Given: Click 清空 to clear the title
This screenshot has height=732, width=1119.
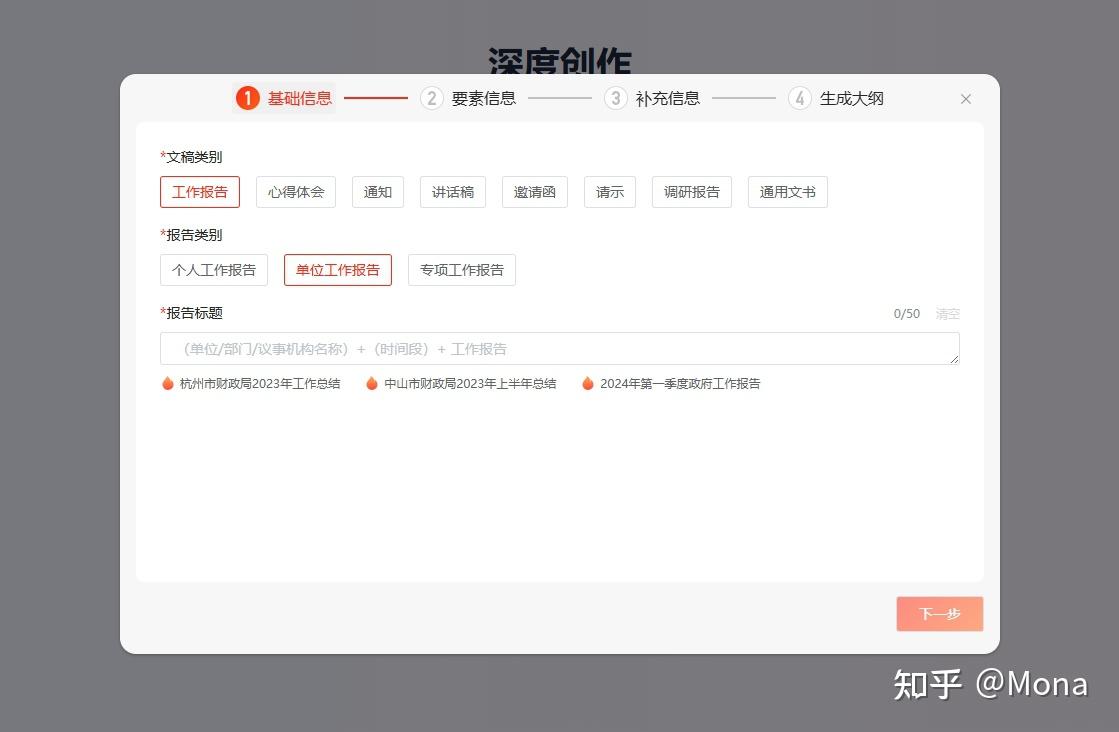Looking at the screenshot, I should coord(948,314).
